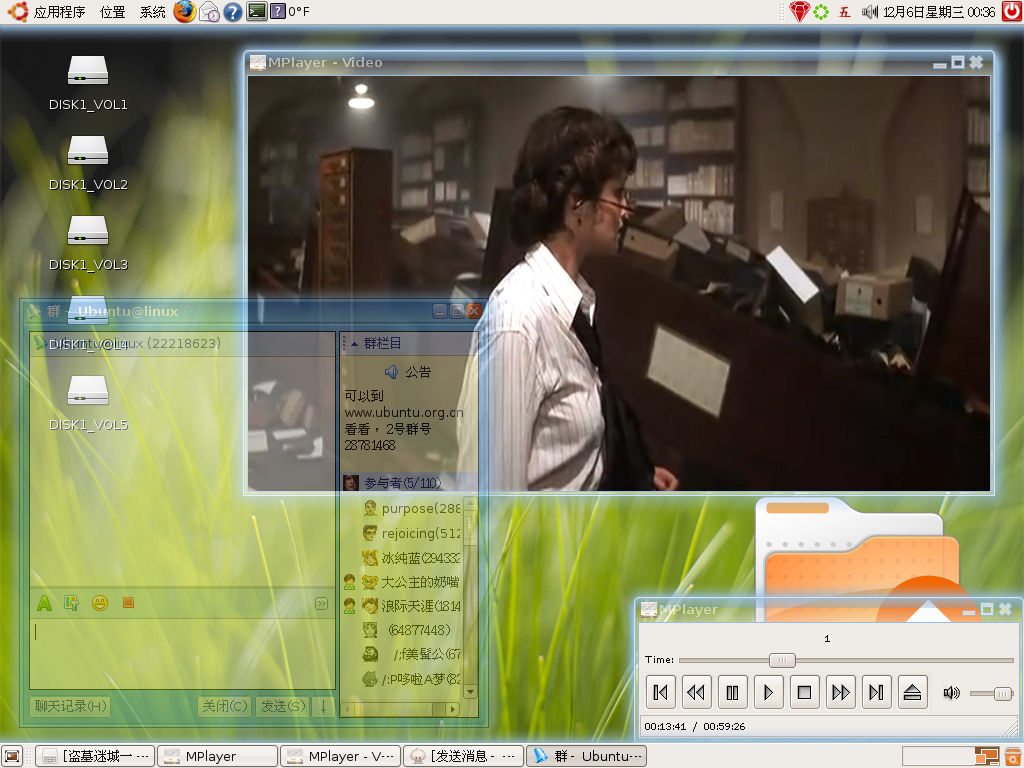The image size is (1024, 768).
Task: Click the MPlayer eject button
Action: coord(912,692)
